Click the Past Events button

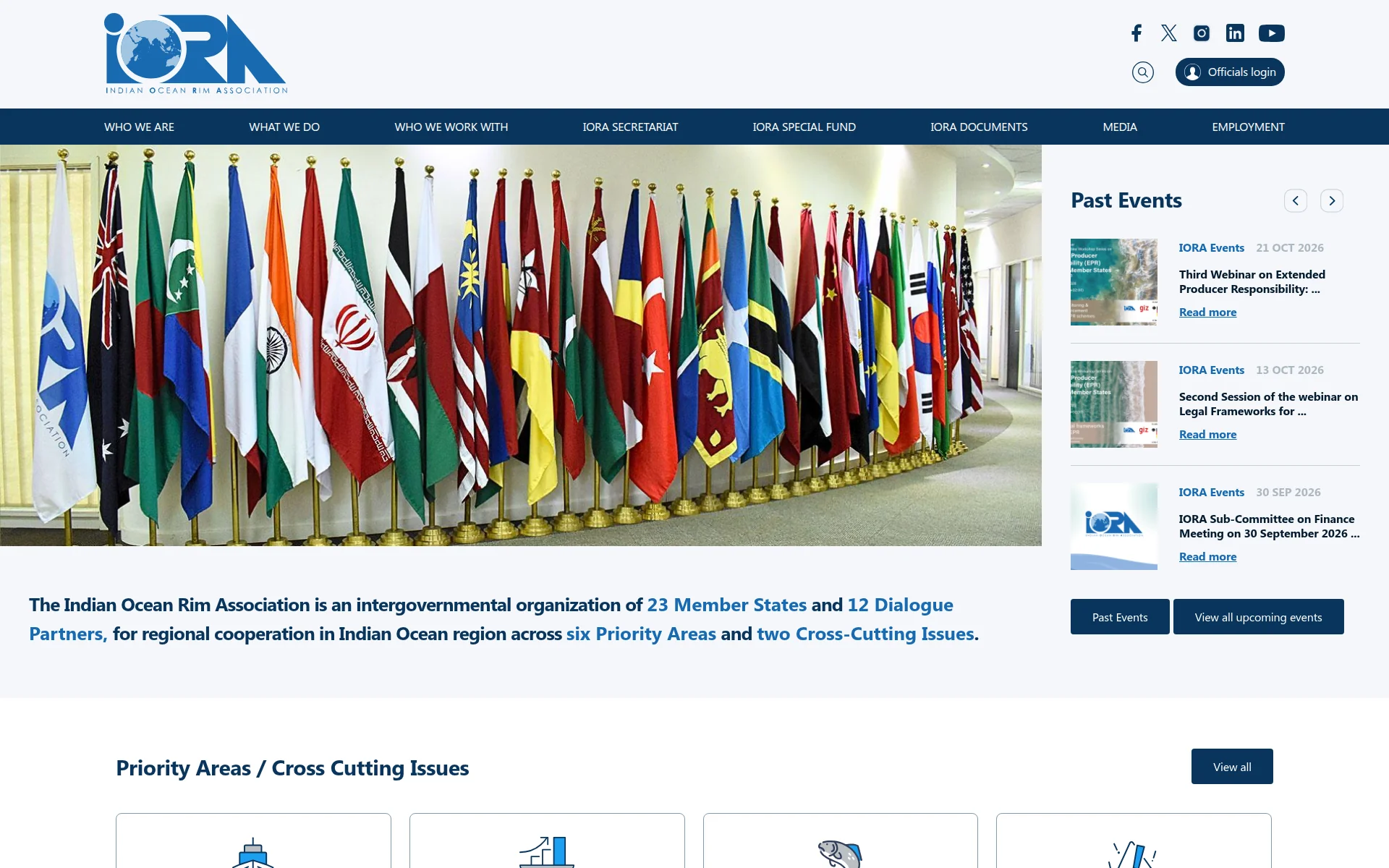[x=1120, y=617]
